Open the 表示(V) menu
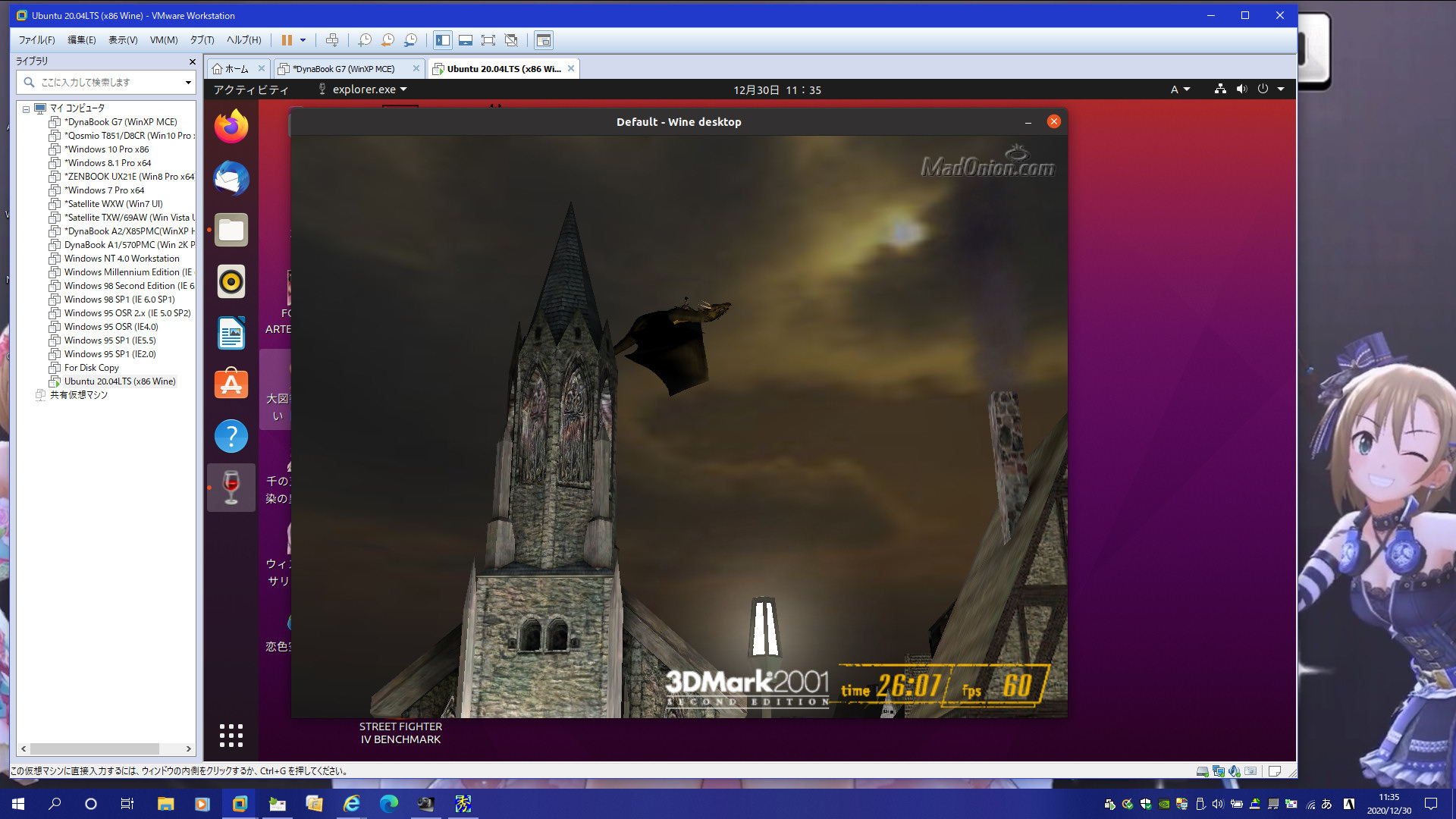 (x=123, y=40)
